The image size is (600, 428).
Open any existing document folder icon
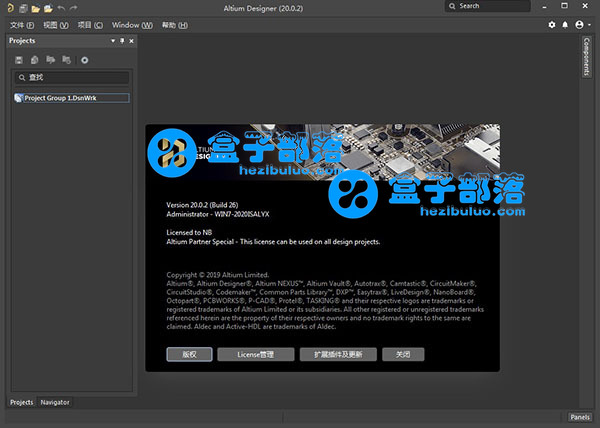pos(36,8)
